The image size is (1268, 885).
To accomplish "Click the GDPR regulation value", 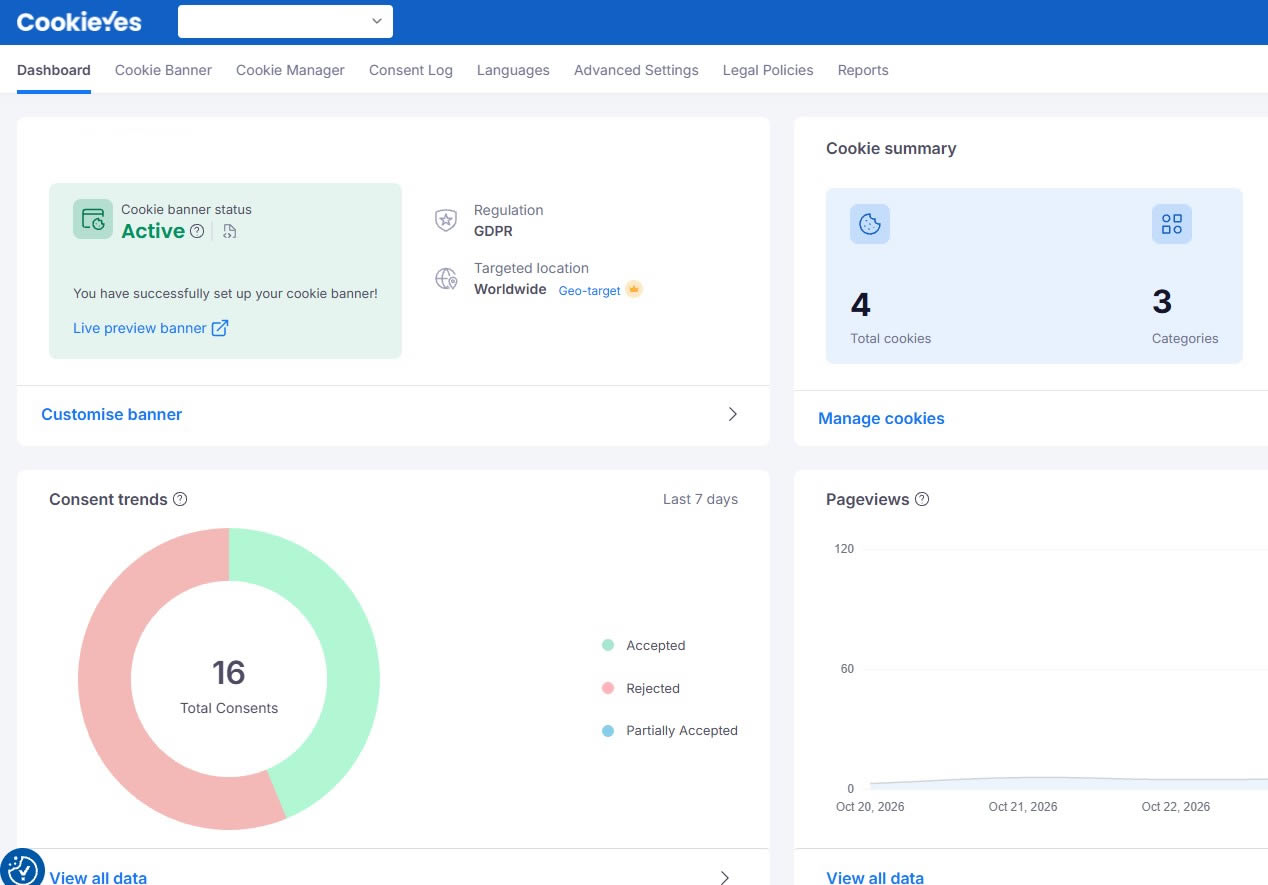I will 493,231.
